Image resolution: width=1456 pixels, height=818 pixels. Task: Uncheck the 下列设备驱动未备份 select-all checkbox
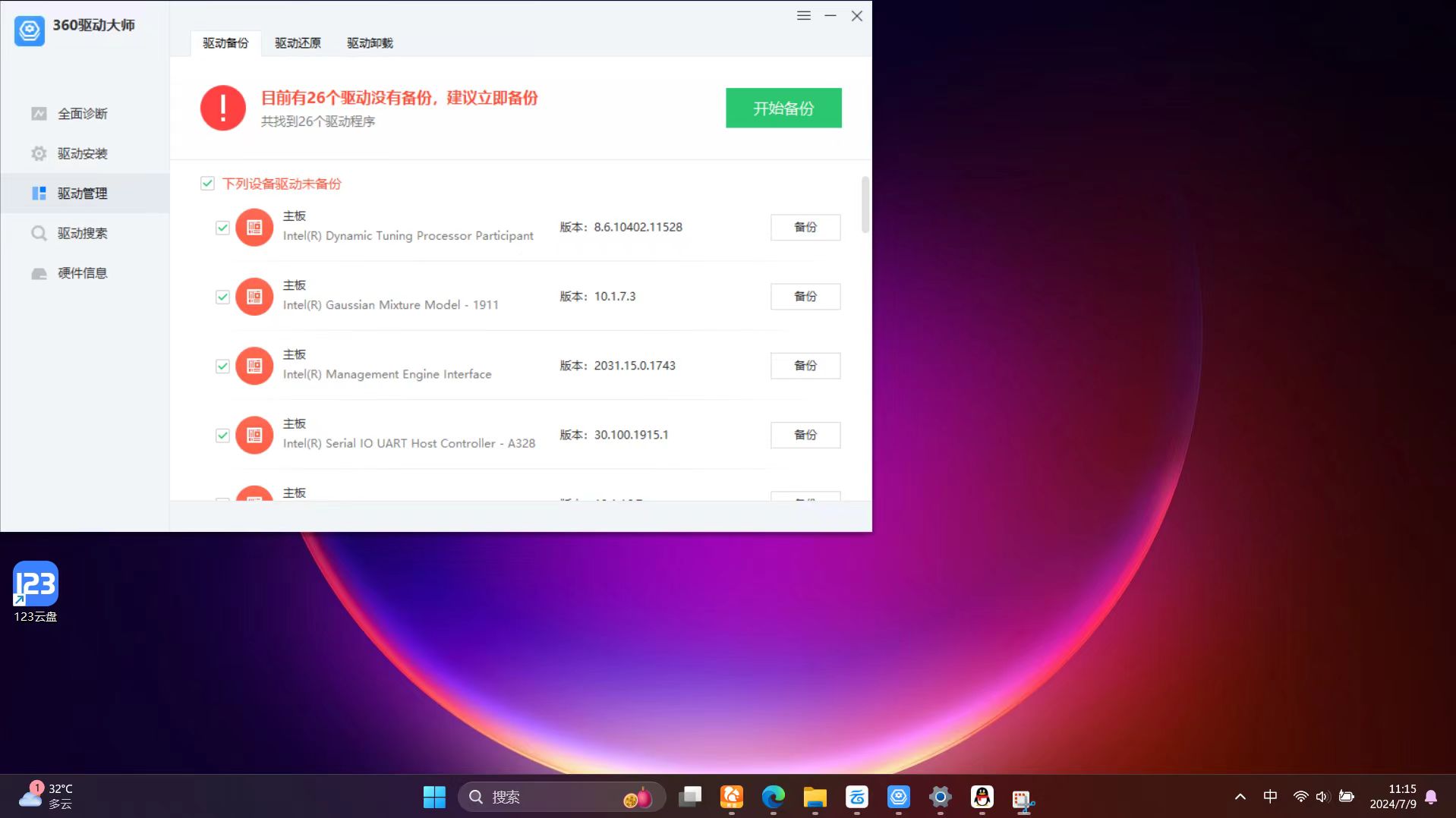coord(207,184)
